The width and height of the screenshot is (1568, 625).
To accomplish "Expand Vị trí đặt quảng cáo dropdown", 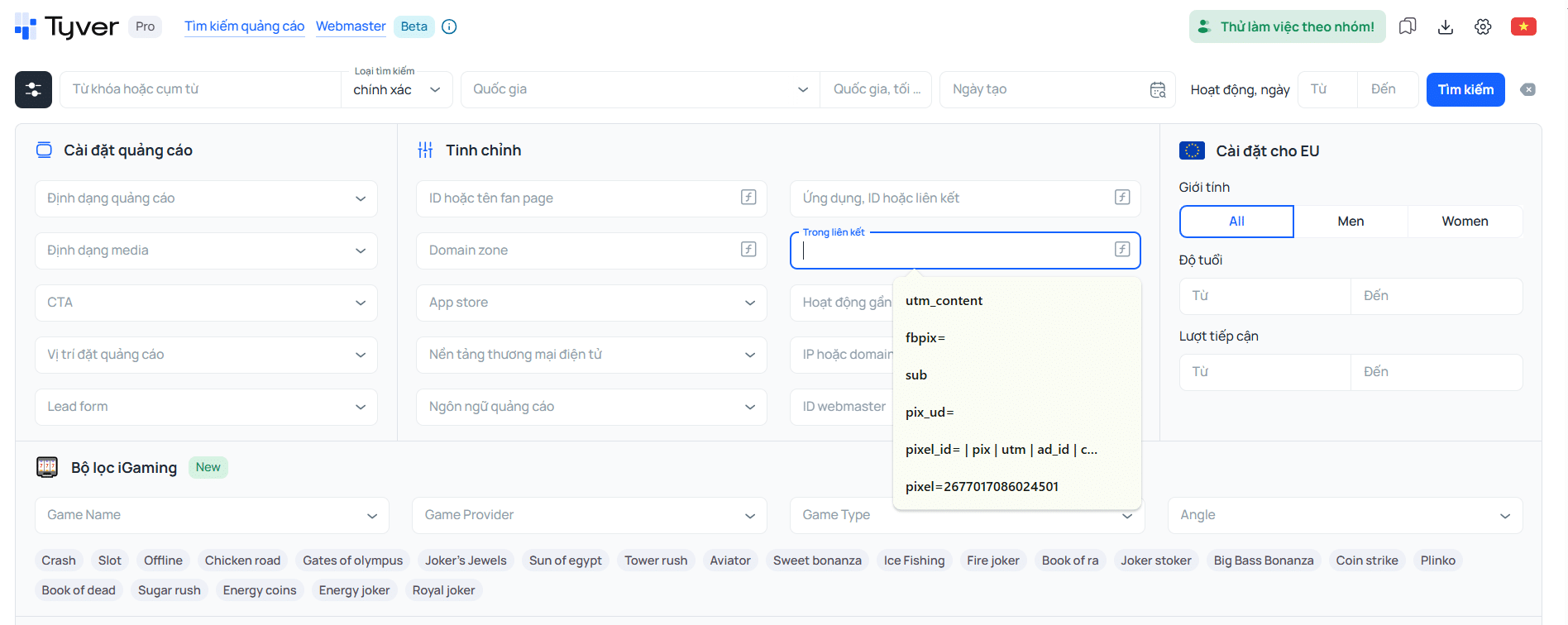I will click(x=206, y=355).
